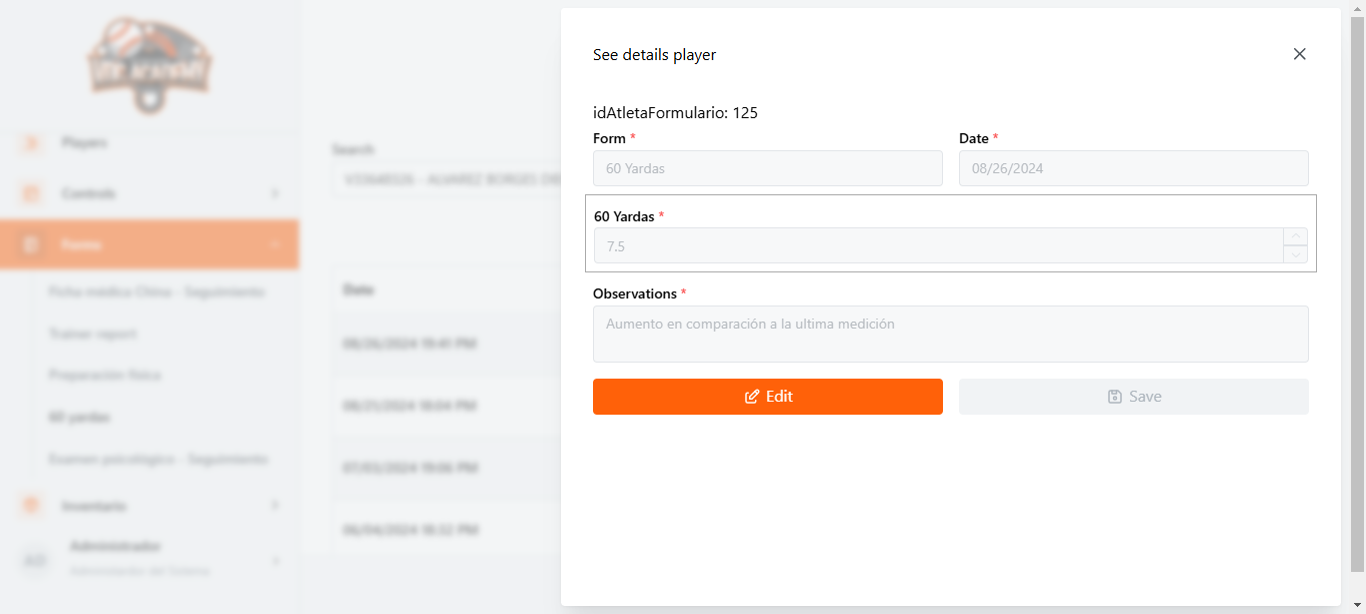Click the floppy disk Save icon
The width and height of the screenshot is (1366, 614).
pyautogui.click(x=1115, y=396)
